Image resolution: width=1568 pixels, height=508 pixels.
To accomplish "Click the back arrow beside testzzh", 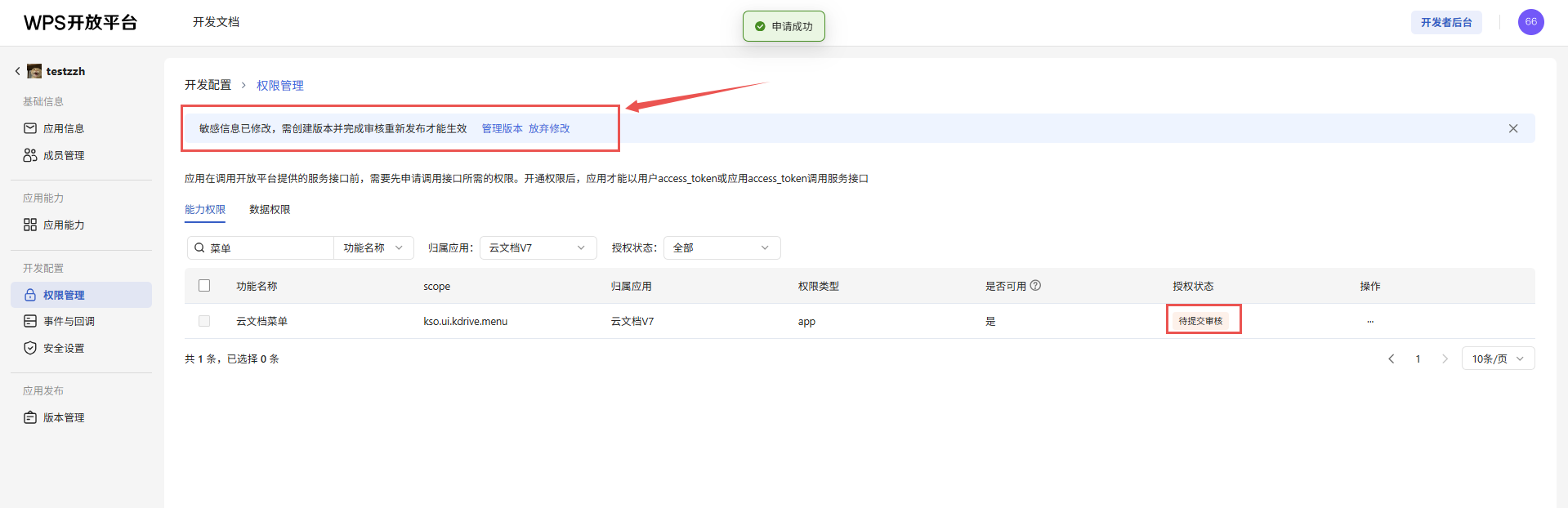I will (x=17, y=71).
